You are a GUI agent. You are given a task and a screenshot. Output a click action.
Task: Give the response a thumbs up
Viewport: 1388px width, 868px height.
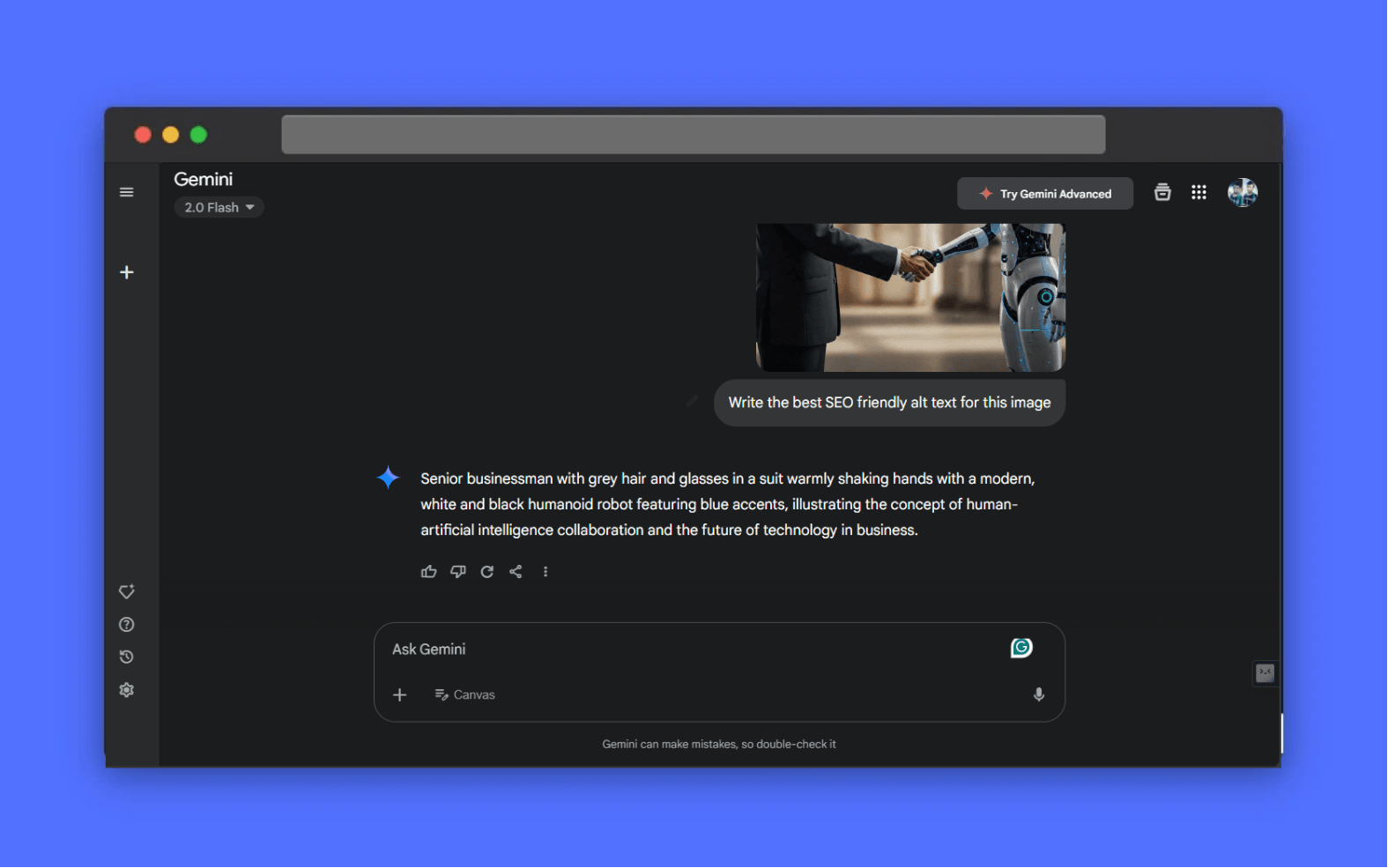pyautogui.click(x=429, y=572)
